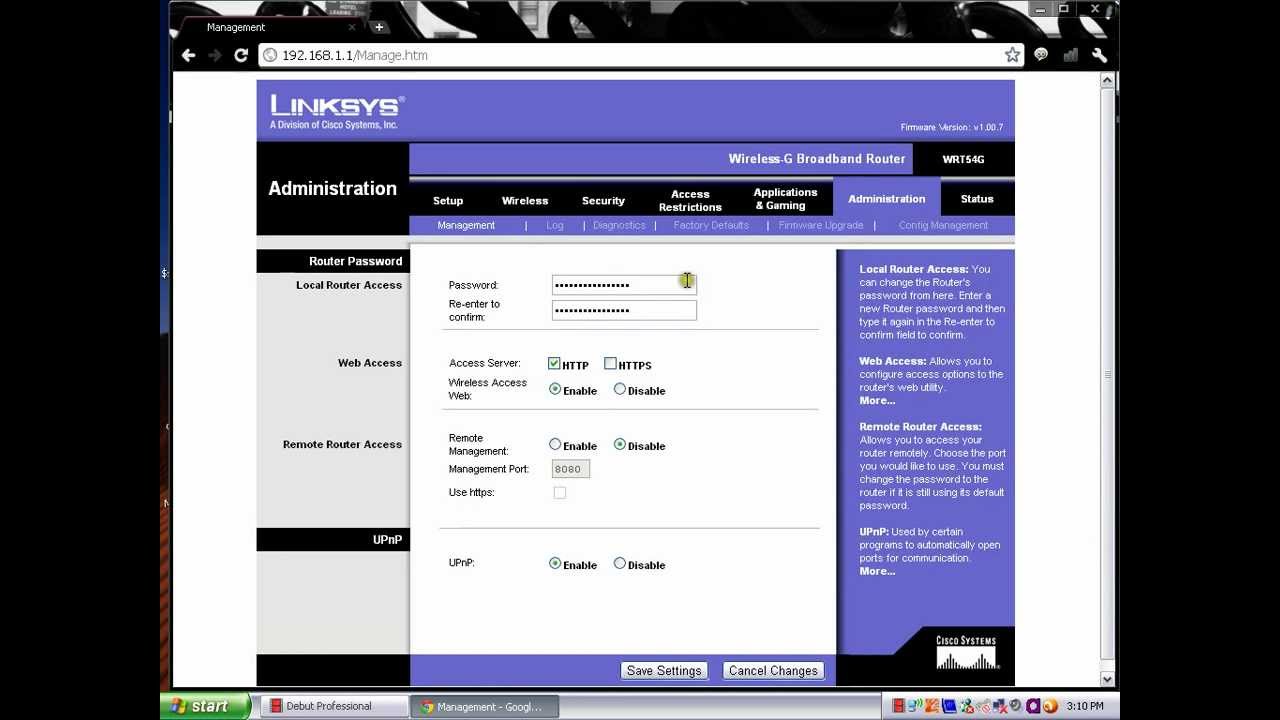The height and width of the screenshot is (720, 1280).
Task: Open the Log sub-tab
Action: [x=555, y=225]
